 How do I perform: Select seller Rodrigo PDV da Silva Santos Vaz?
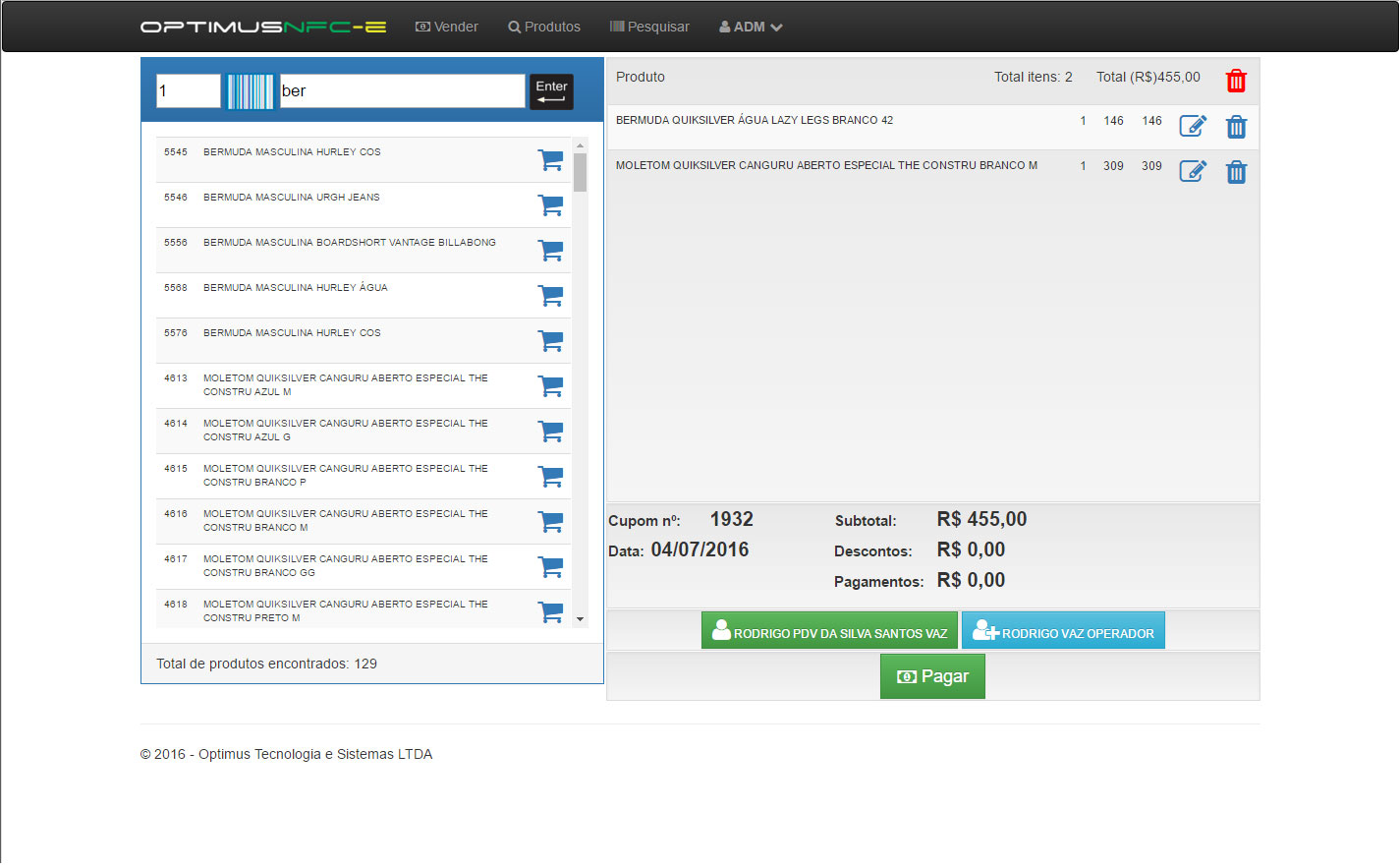[829, 630]
